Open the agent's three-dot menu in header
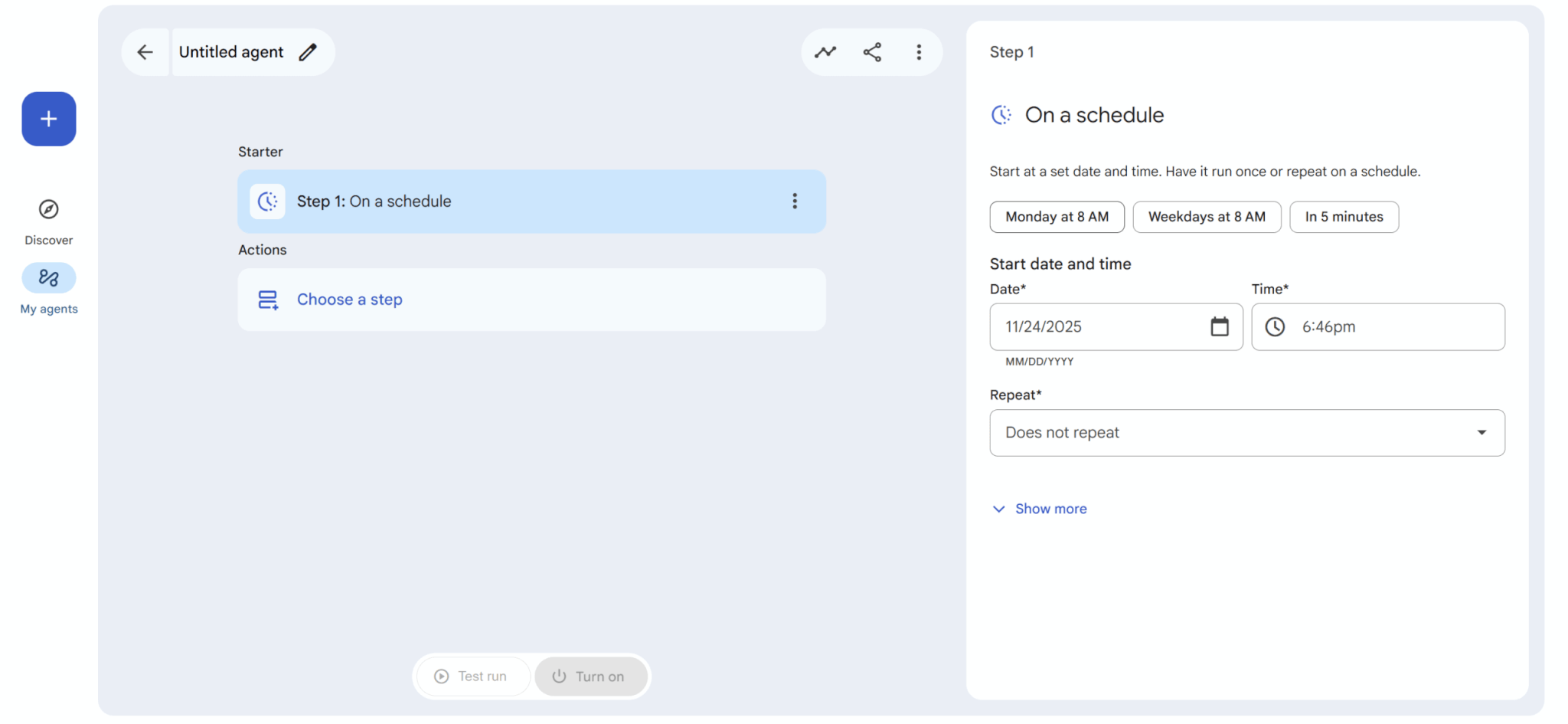This screenshot has width=1568, height=724. click(x=919, y=52)
